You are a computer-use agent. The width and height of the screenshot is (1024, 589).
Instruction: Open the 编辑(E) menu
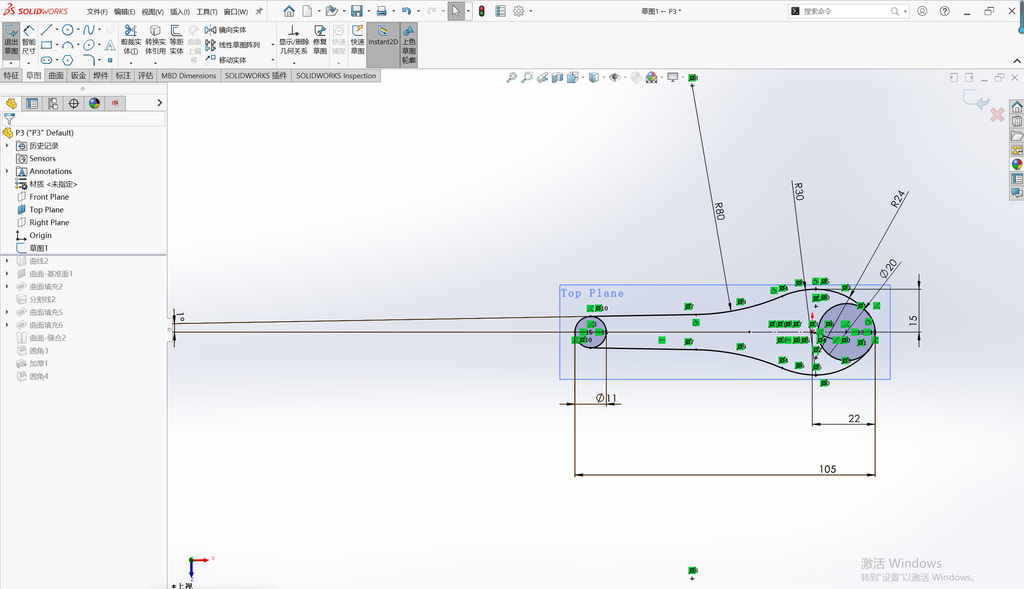tap(125, 12)
